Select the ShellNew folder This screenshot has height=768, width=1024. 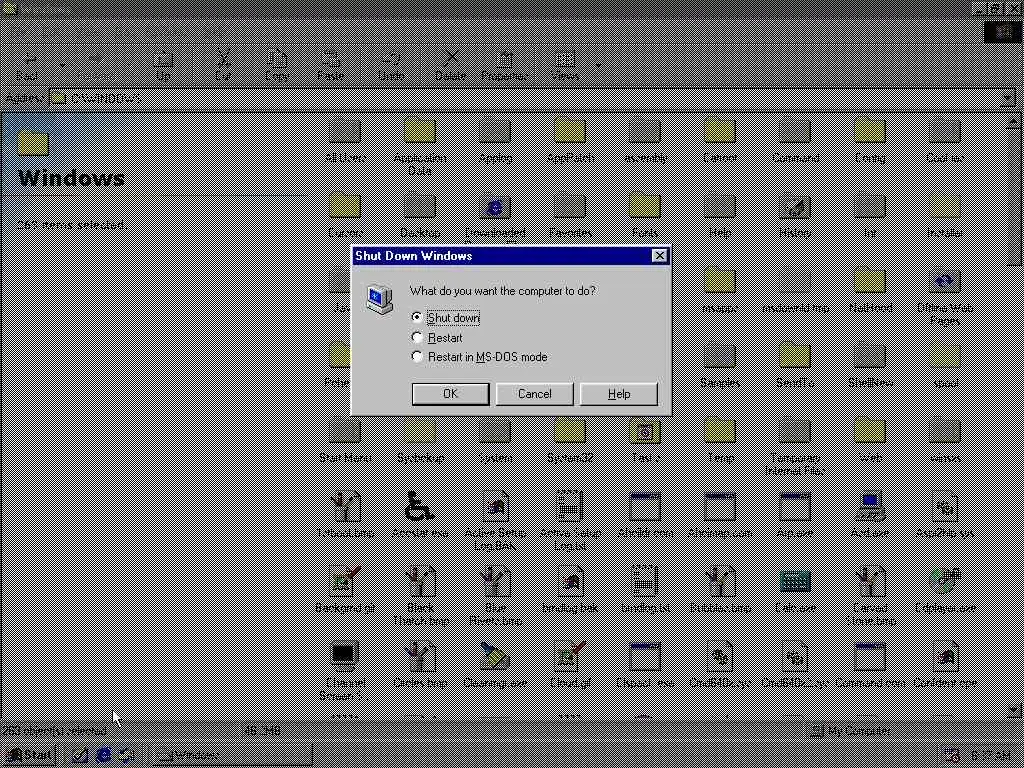click(x=870, y=366)
